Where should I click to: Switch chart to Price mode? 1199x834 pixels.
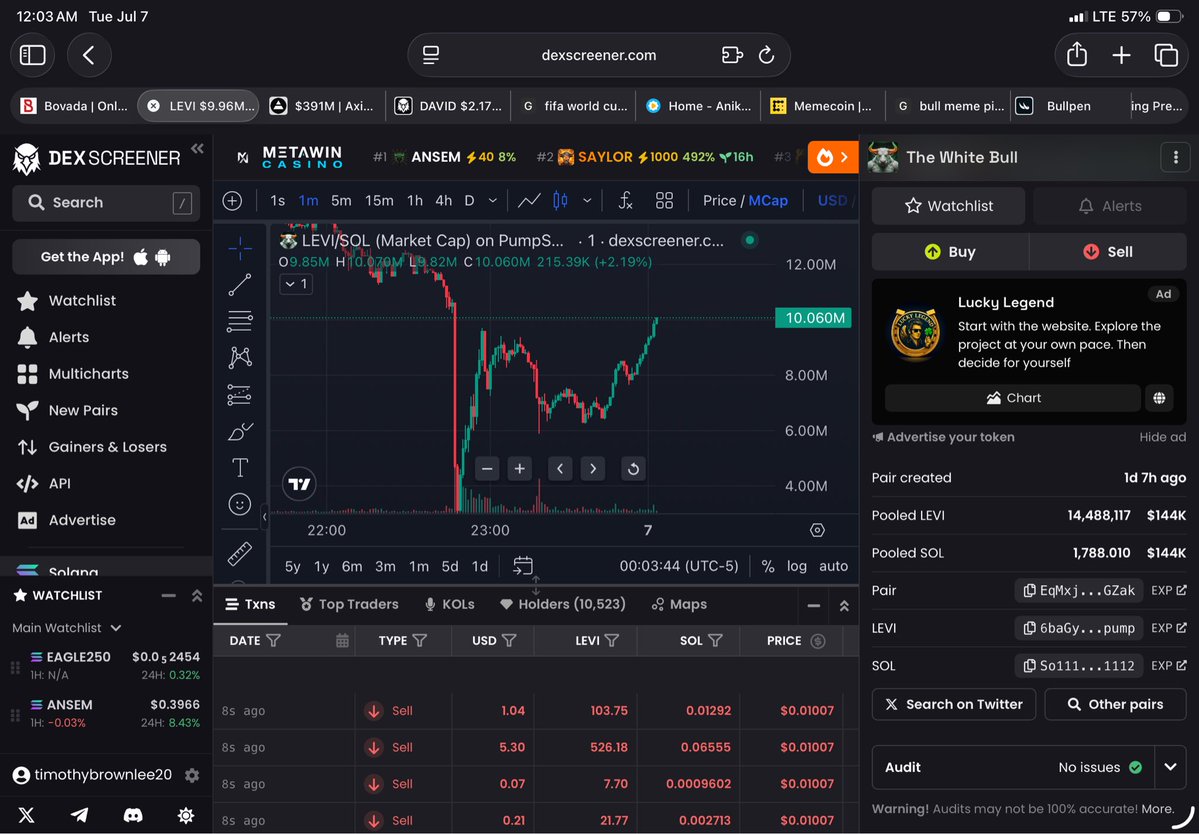click(x=720, y=200)
